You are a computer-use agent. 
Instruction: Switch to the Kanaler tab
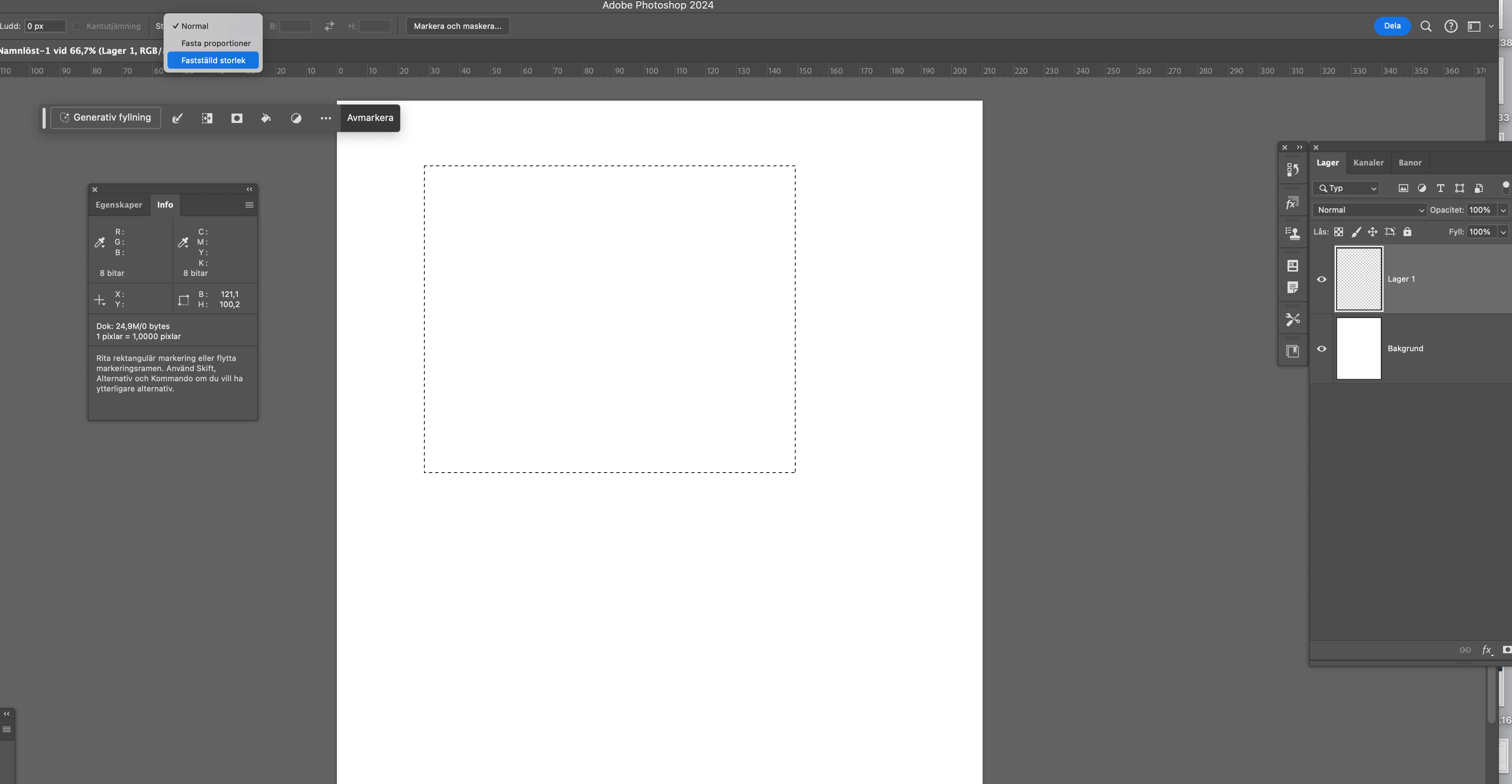tap(1368, 163)
